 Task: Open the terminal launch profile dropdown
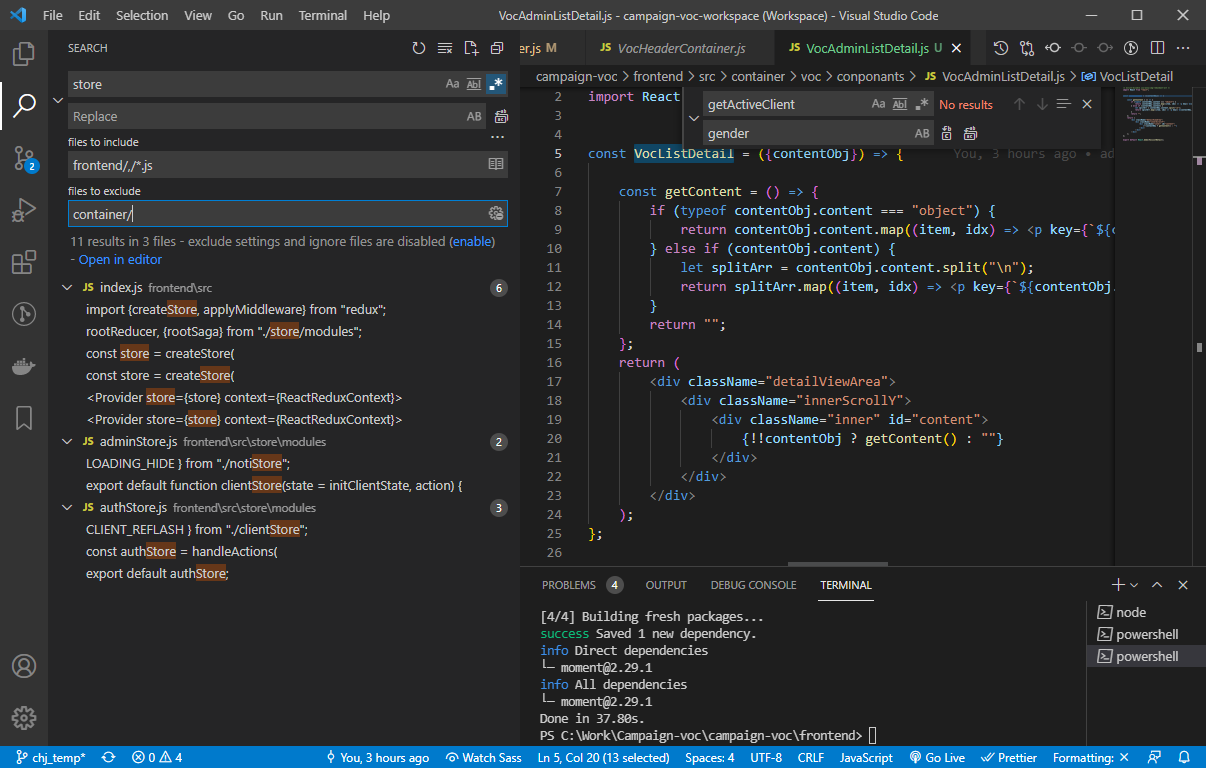point(1134,585)
